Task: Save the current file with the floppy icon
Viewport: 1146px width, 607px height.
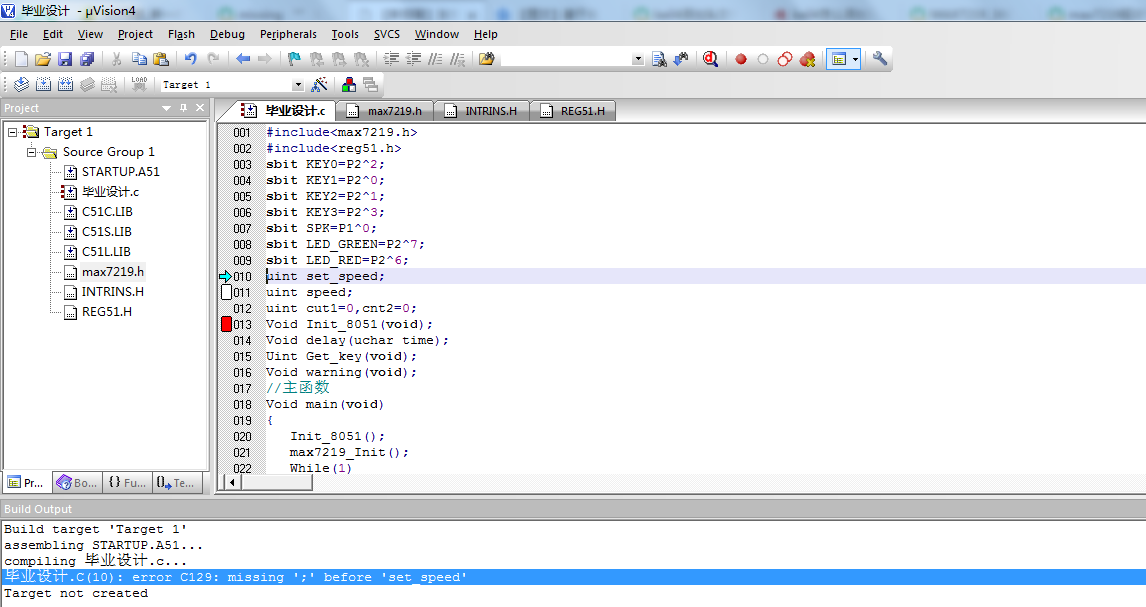Action: tap(65, 59)
